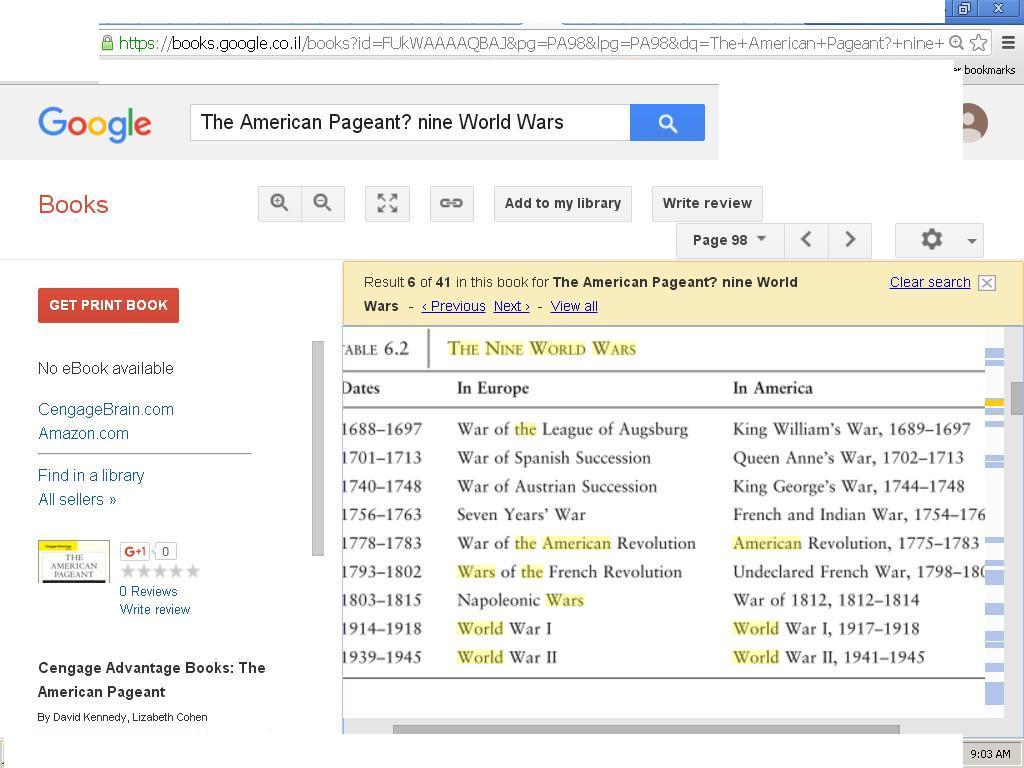Screen dimensions: 1024x768
Task: Open the 0 Reviews link
Action: point(148,591)
